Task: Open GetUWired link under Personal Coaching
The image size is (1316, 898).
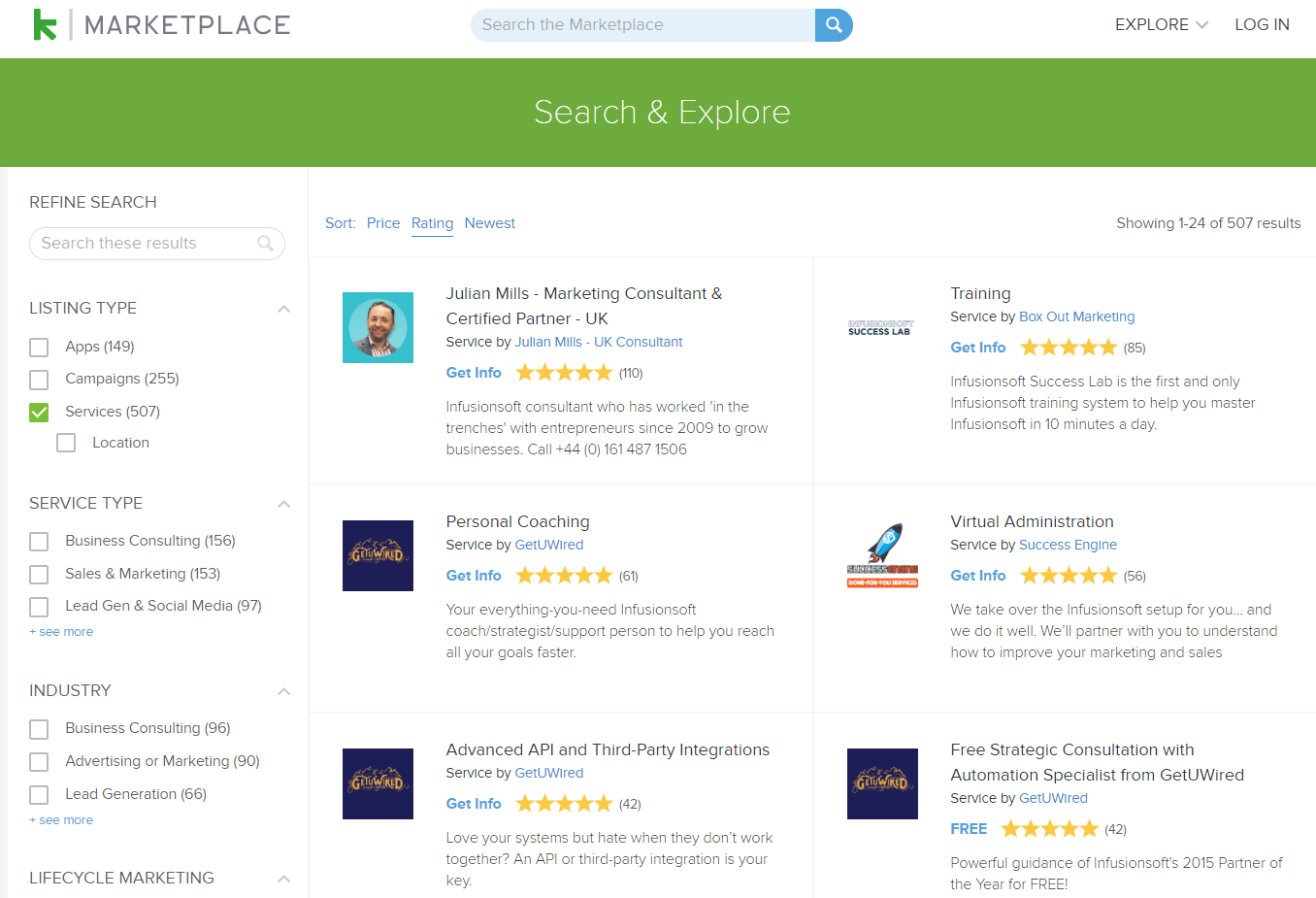Action: (x=549, y=545)
